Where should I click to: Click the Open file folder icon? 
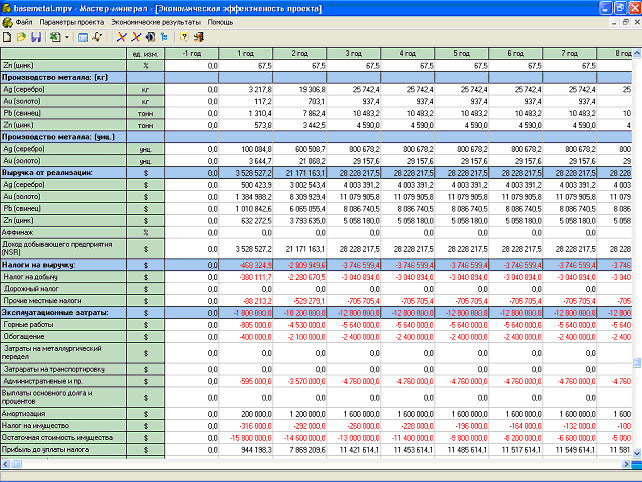[22, 37]
